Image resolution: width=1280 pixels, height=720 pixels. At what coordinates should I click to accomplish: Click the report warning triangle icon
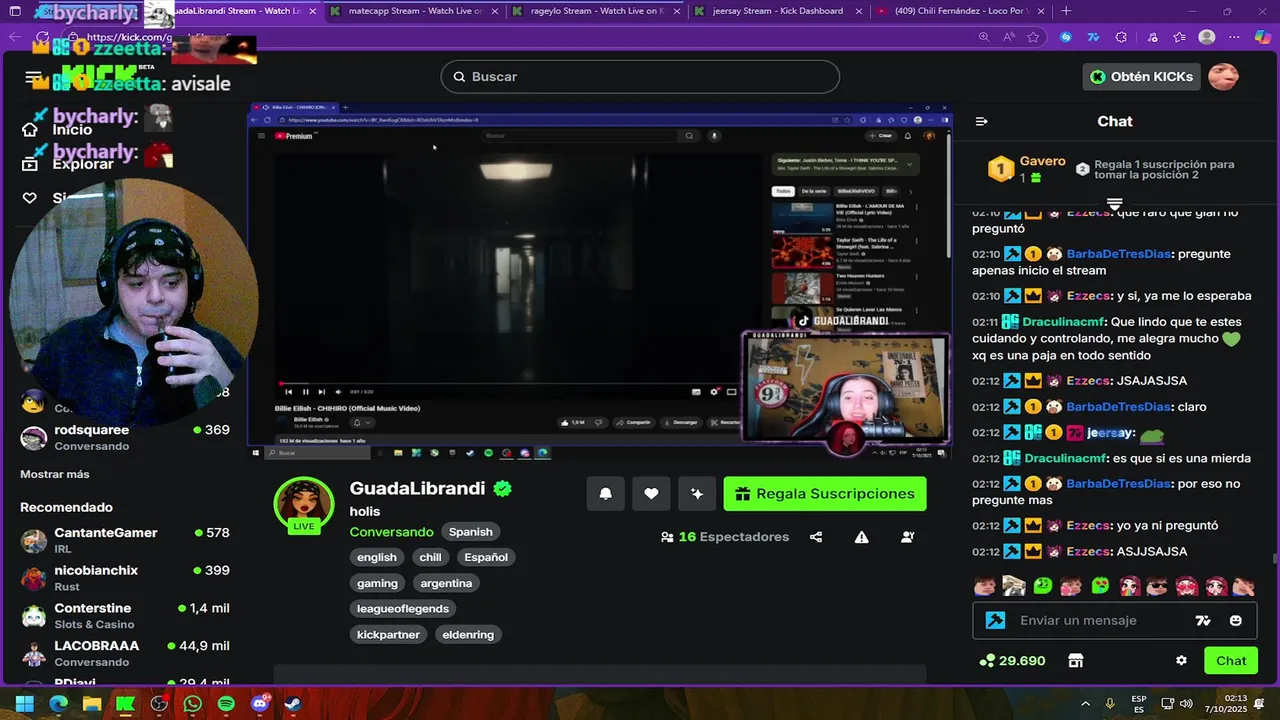click(861, 537)
